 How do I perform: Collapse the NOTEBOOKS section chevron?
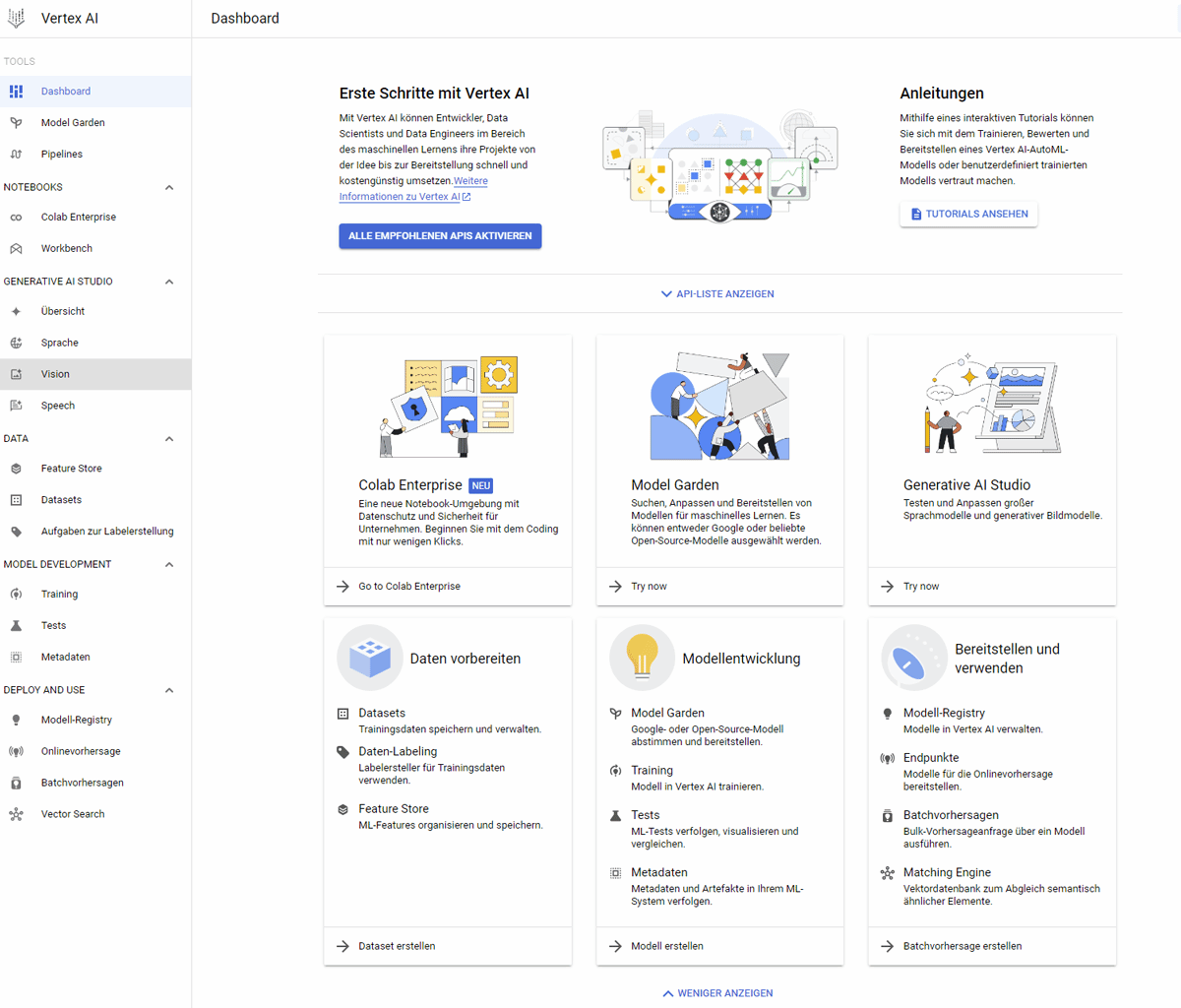[x=168, y=187]
